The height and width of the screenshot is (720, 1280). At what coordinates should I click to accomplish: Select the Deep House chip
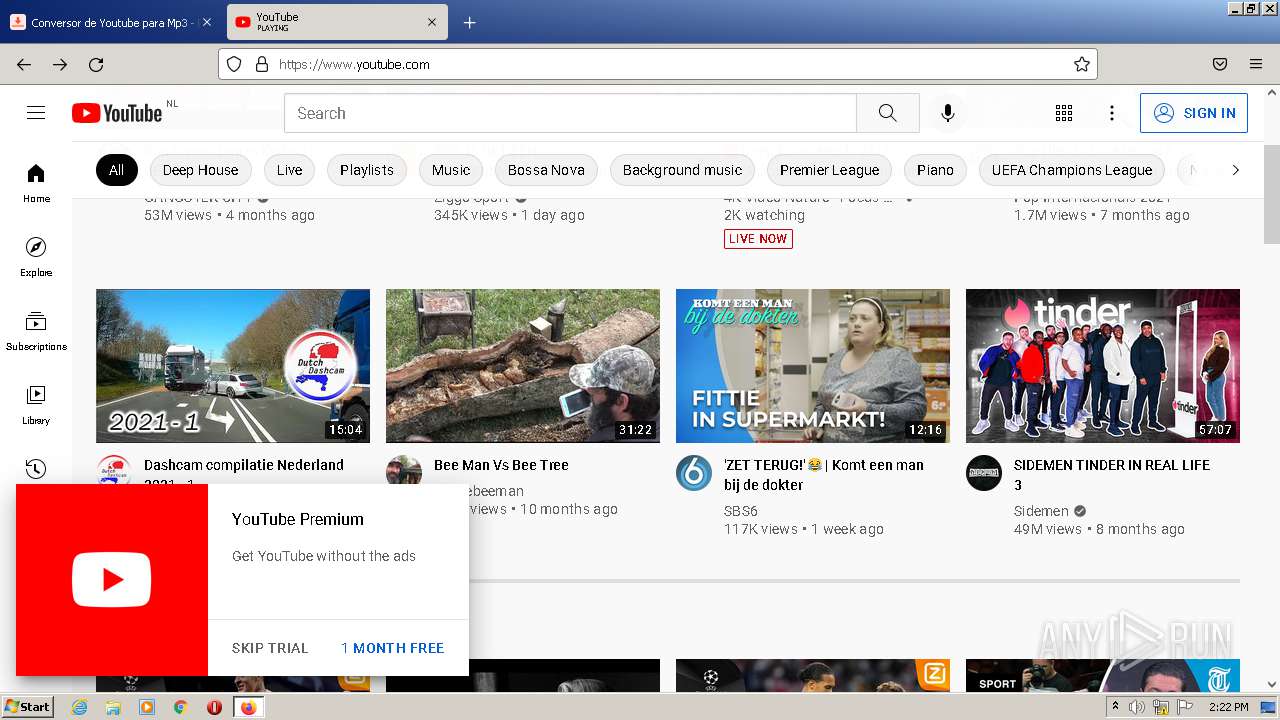click(200, 170)
